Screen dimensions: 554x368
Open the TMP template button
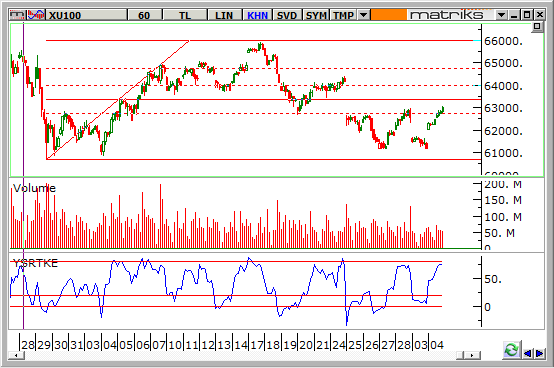click(x=343, y=15)
